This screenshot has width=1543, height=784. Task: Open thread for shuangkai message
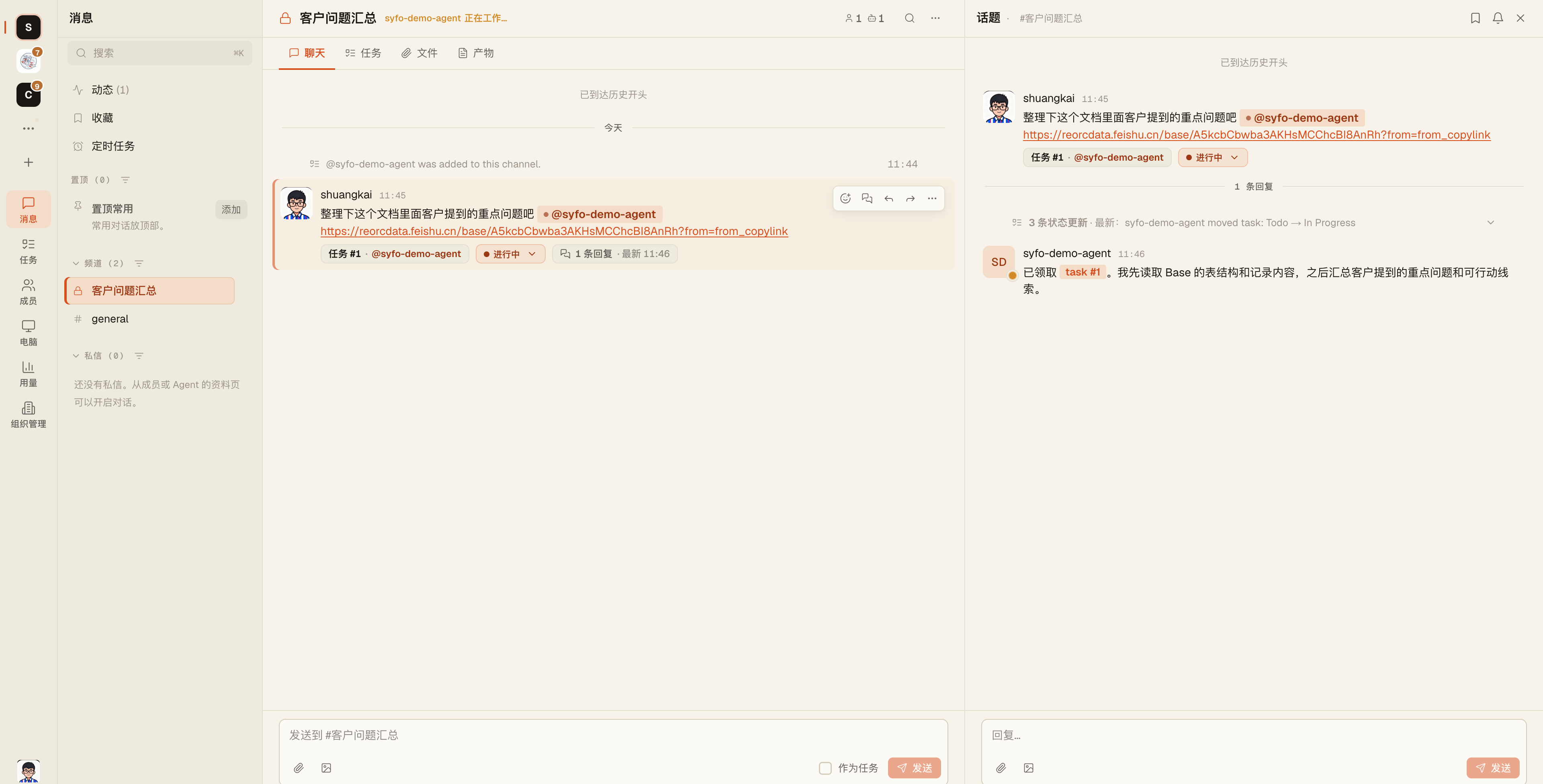[x=867, y=198]
